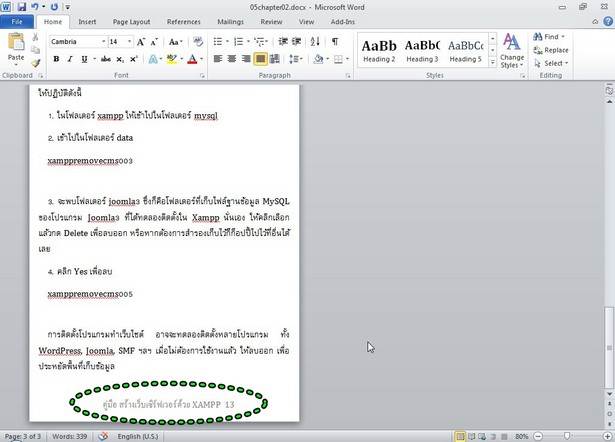Click the Paste icon
This screenshot has width=615, height=442.
pyautogui.click(x=16, y=42)
